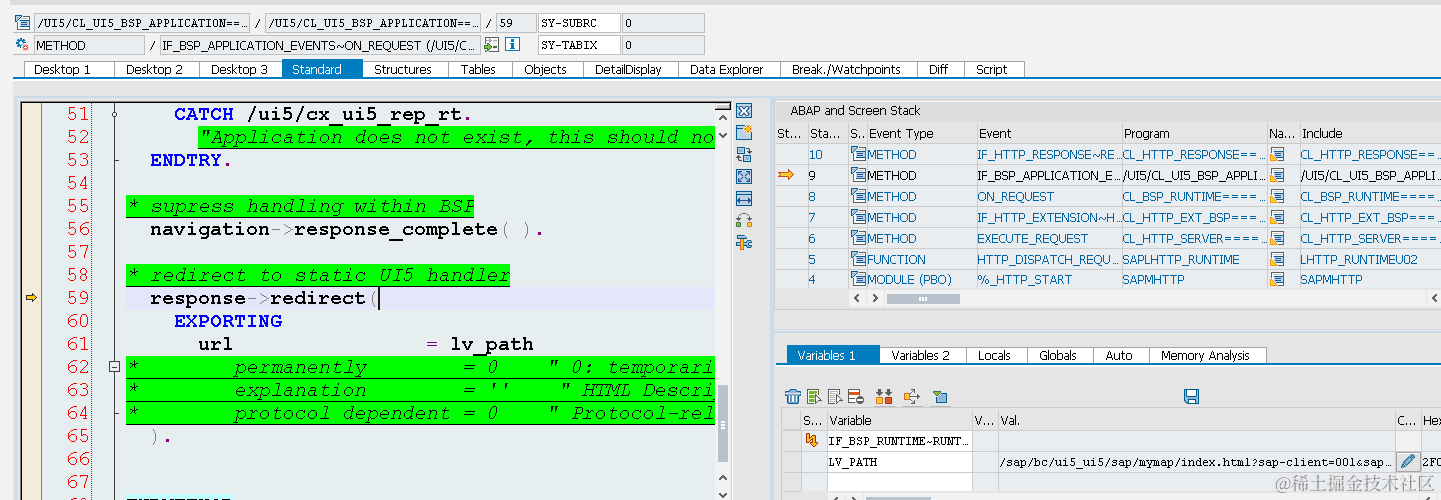Click the empty variable name field below LV_PATH
Screen dimensions: 1441x500
899,482
